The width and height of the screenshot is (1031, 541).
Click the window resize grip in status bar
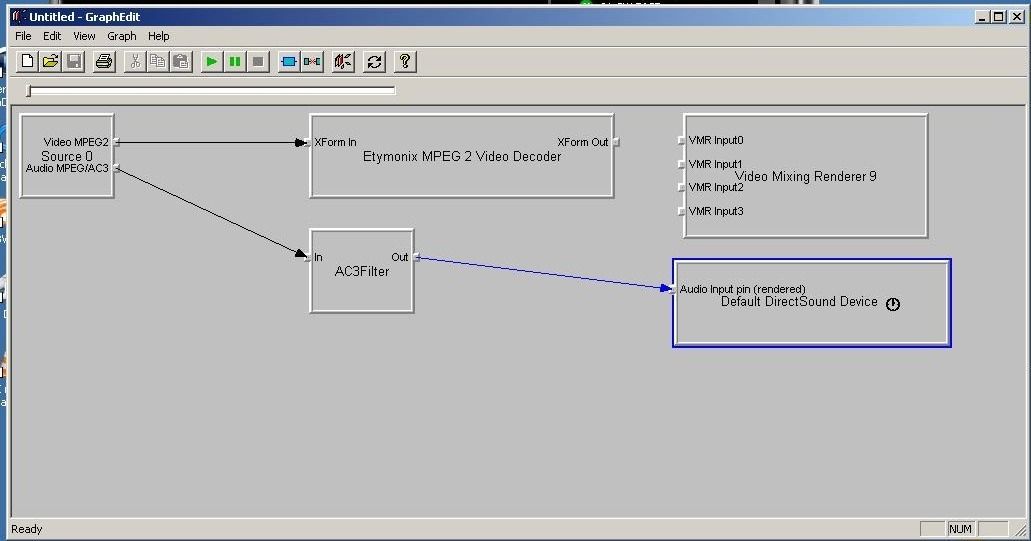pyautogui.click(x=1020, y=530)
